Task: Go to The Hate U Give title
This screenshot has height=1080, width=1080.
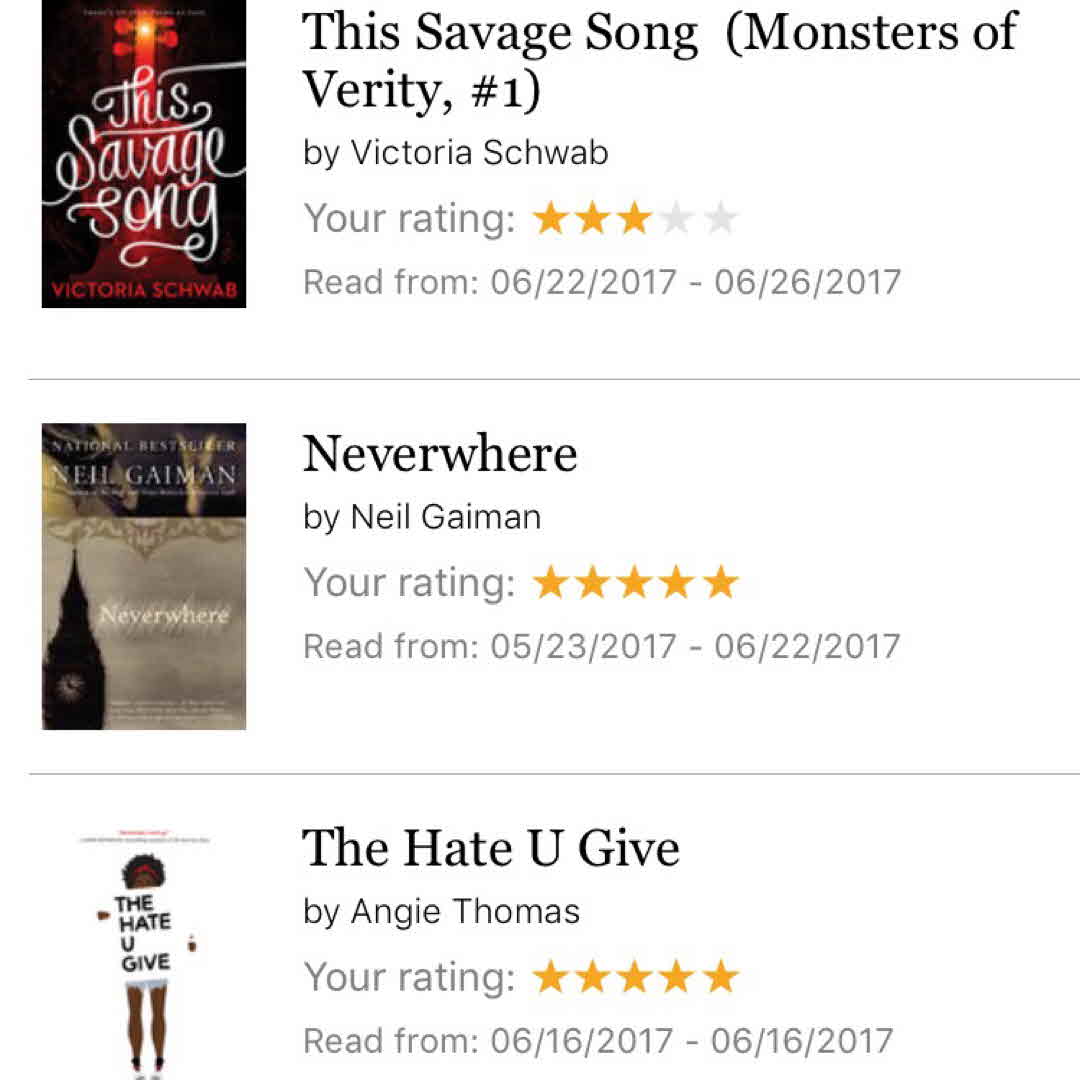Action: point(491,849)
